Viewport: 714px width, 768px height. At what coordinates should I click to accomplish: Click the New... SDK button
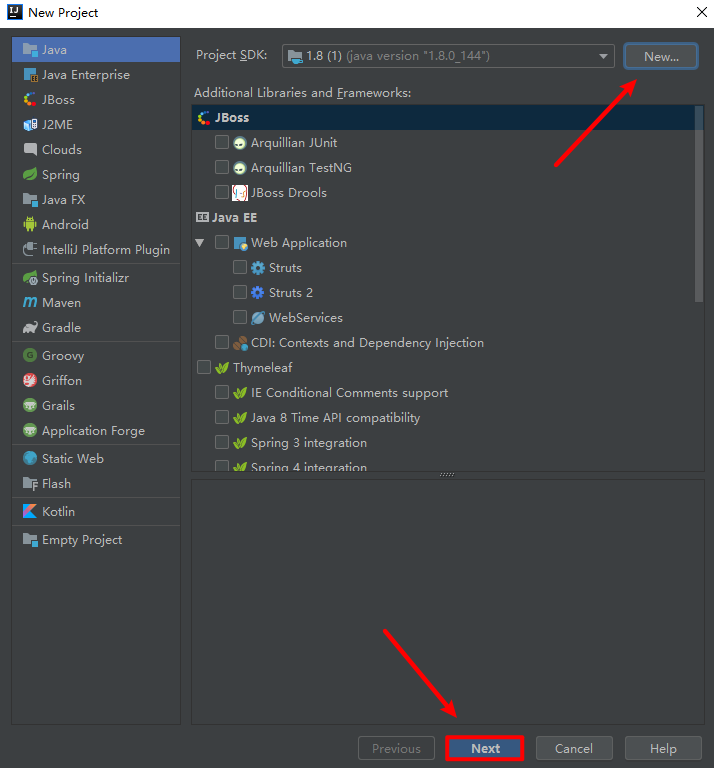click(x=661, y=56)
